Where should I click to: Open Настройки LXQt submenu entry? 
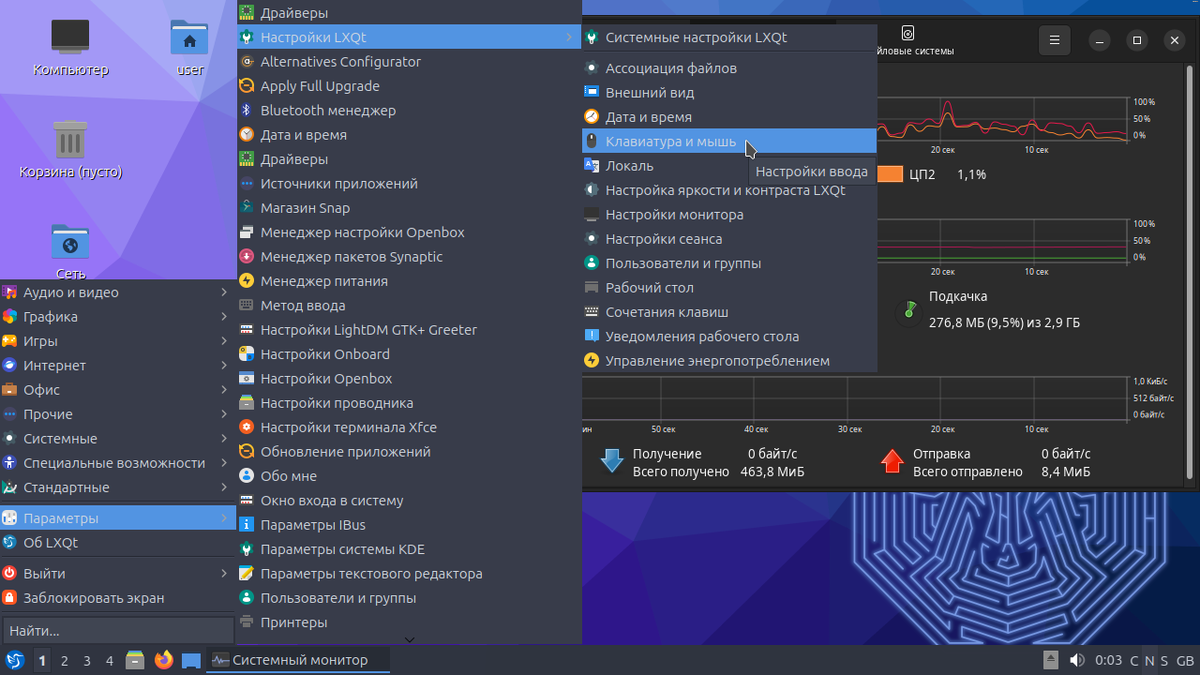point(409,37)
